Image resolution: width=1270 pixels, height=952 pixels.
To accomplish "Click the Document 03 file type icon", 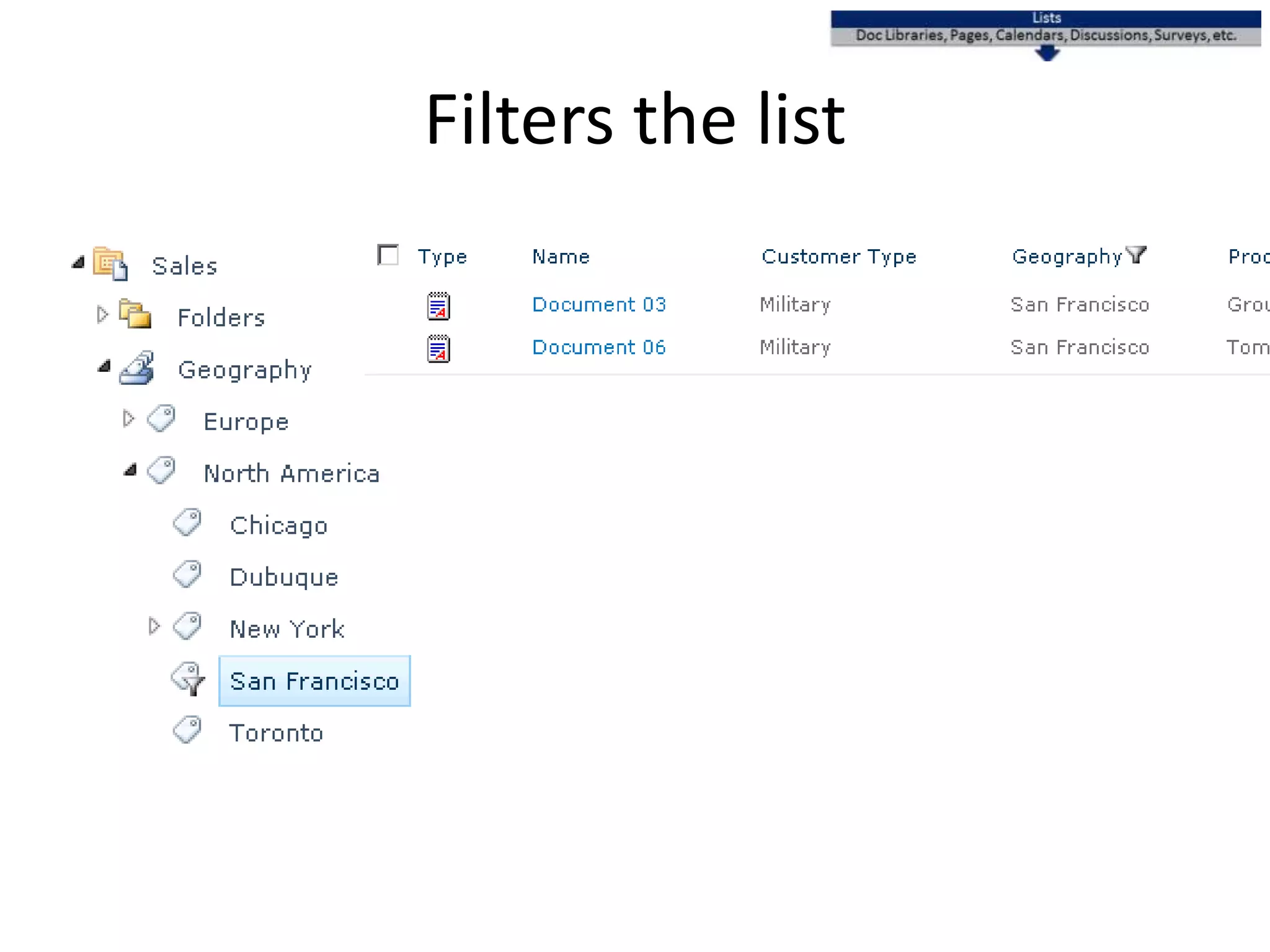I will [438, 306].
